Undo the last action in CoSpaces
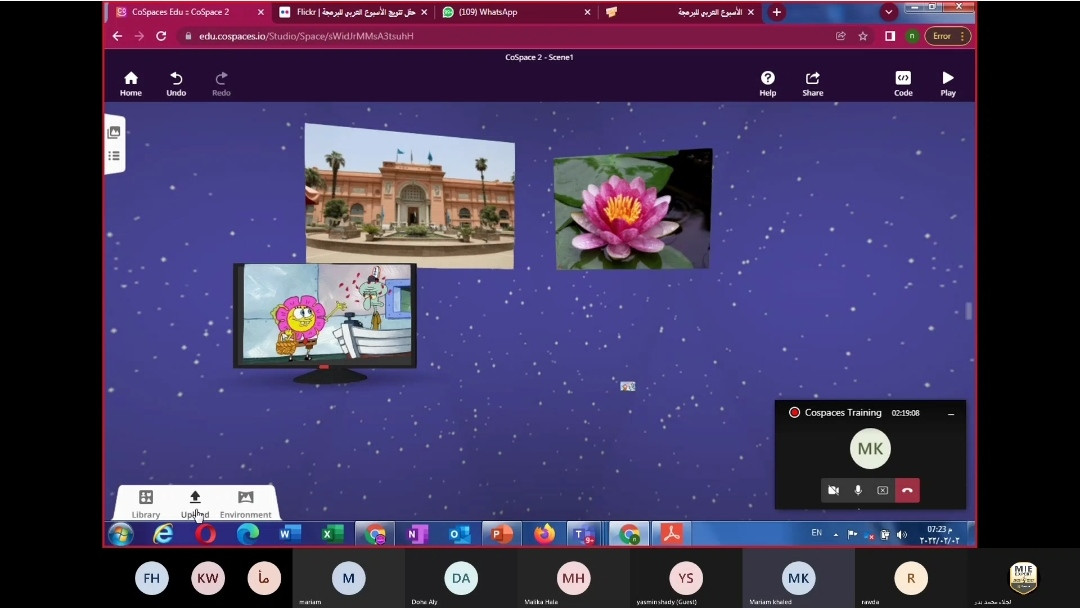Screen dimensions: 1080x610 (176, 83)
